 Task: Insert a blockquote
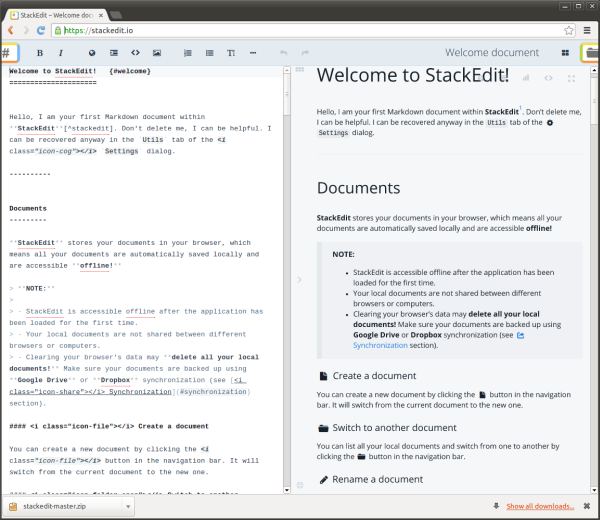pos(114,53)
